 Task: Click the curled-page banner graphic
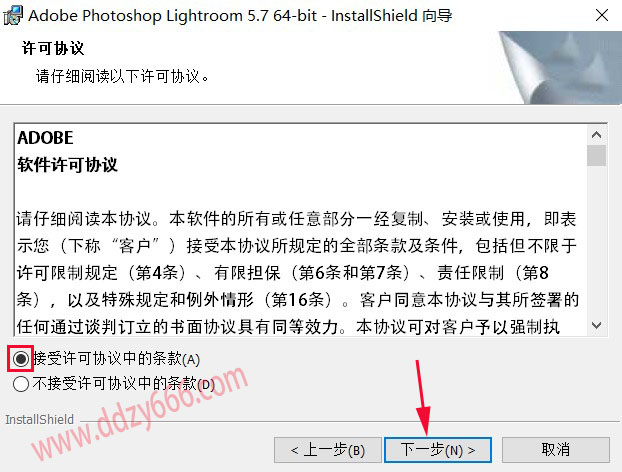pyautogui.click(x=560, y=68)
